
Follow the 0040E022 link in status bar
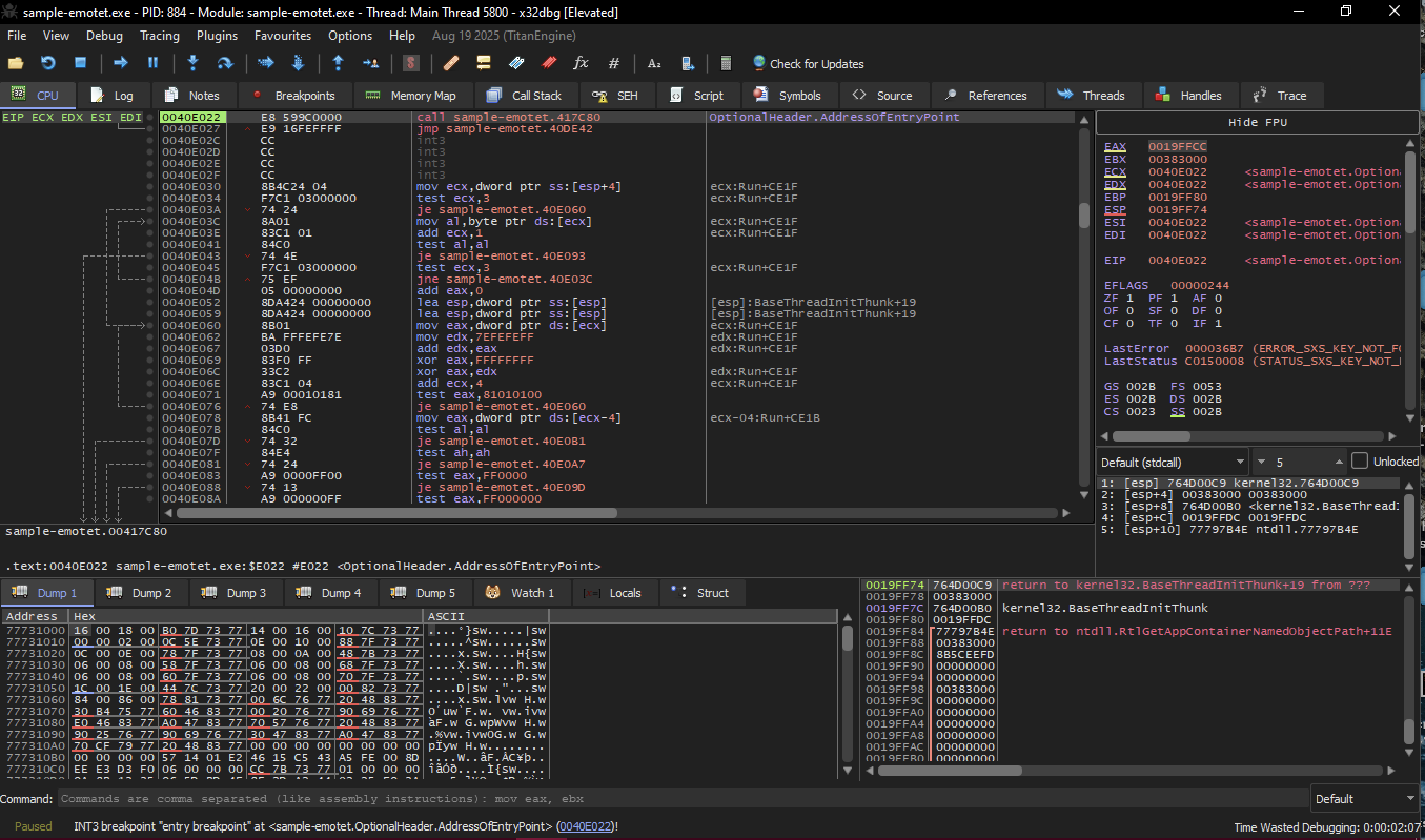[585, 826]
